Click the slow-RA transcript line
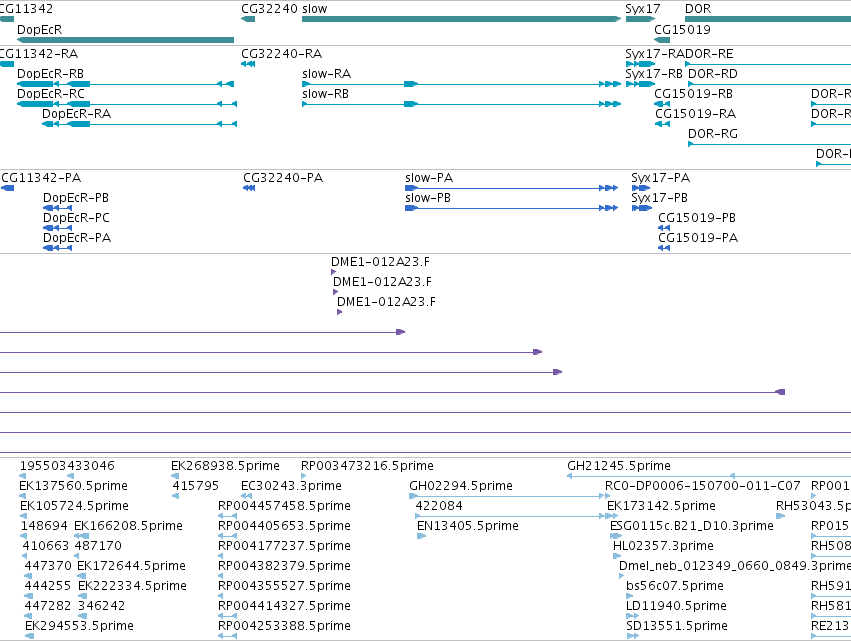 [461, 84]
